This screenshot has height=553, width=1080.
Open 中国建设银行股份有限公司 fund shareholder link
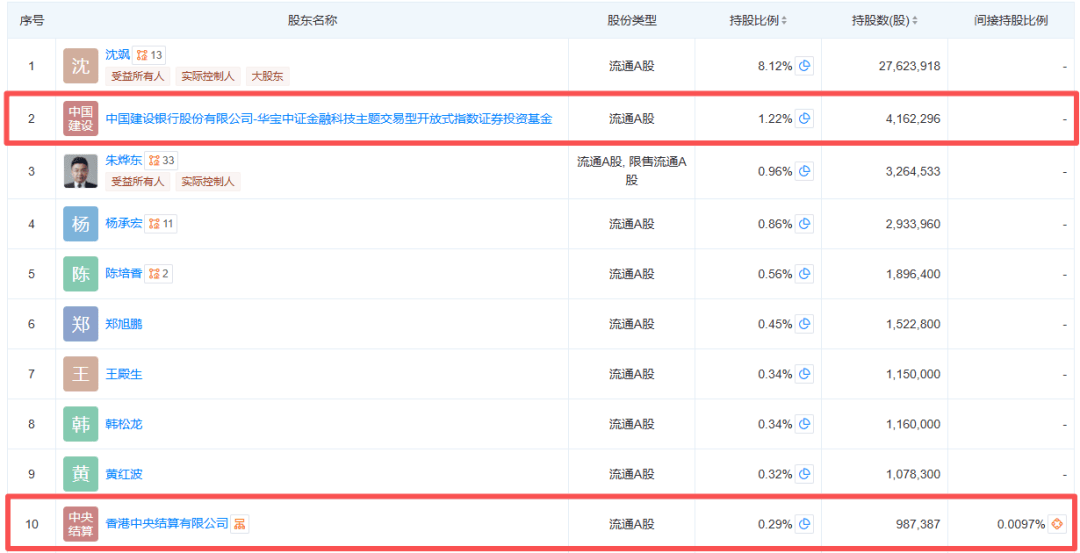point(329,118)
